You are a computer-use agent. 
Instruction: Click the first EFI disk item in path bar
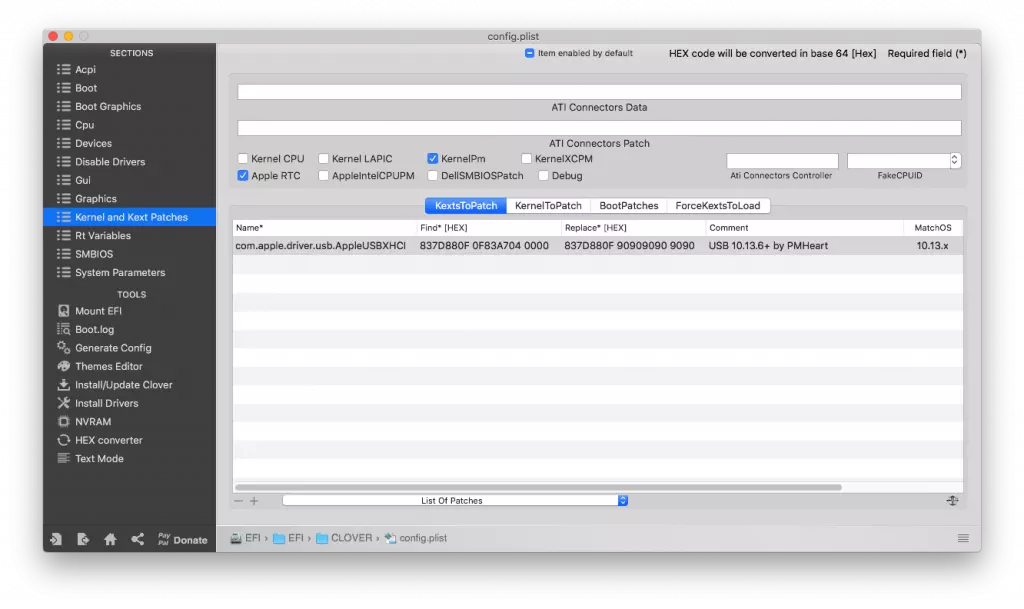(x=246, y=538)
